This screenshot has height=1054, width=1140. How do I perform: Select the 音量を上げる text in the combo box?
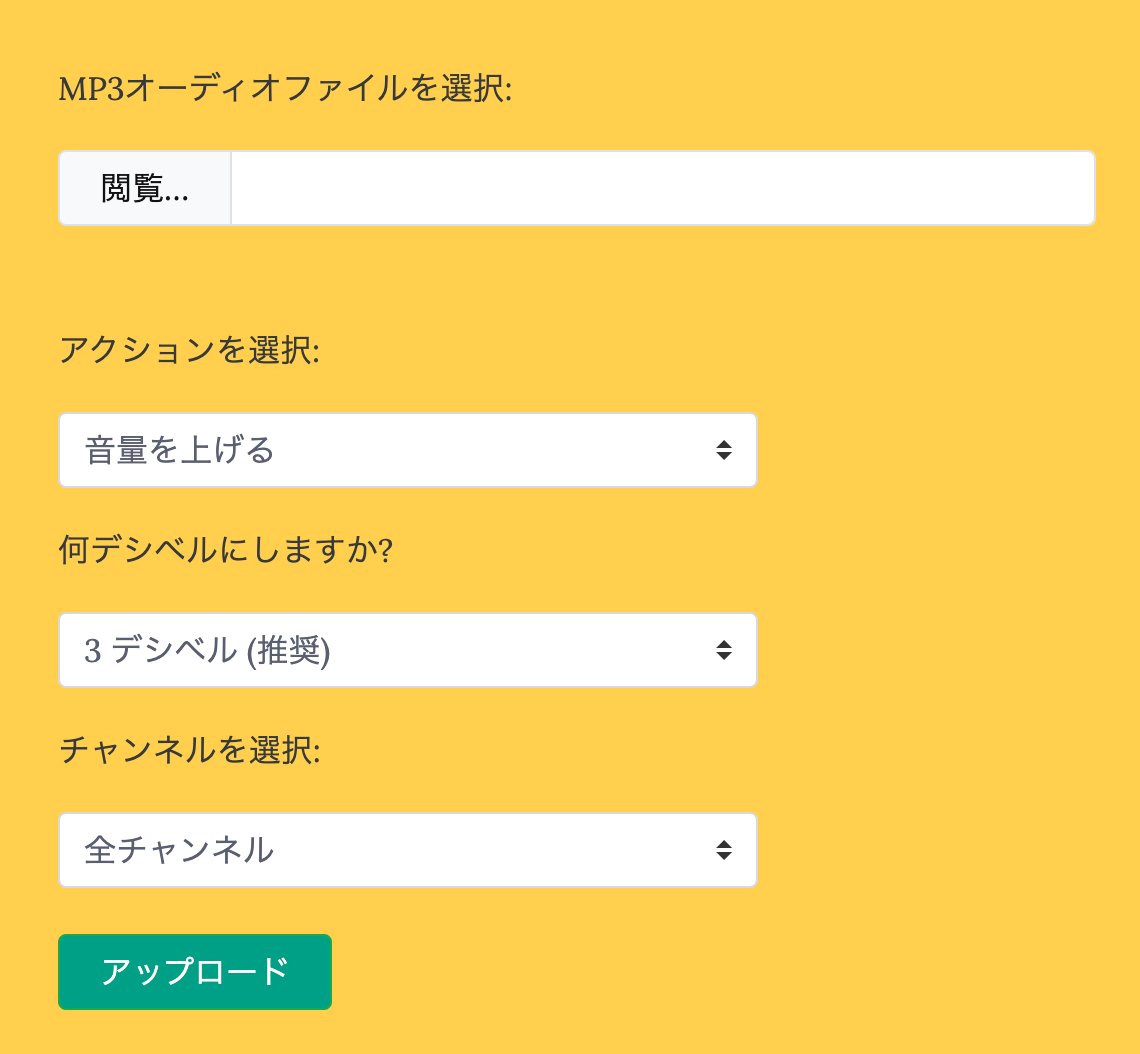tap(180, 450)
